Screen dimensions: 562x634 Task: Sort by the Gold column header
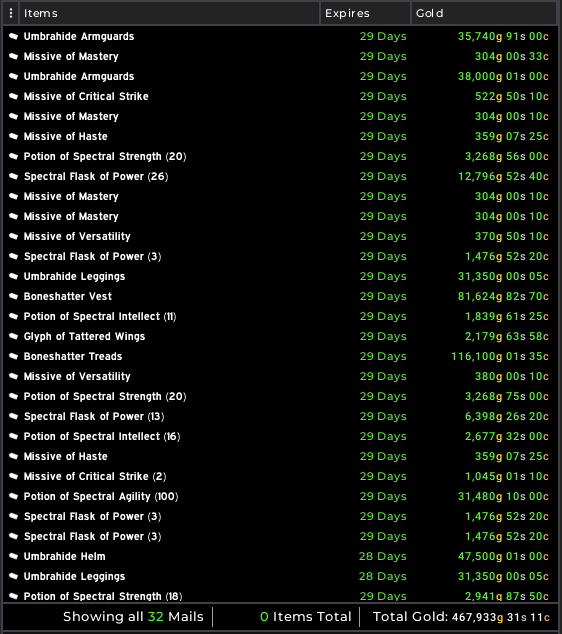coord(484,13)
